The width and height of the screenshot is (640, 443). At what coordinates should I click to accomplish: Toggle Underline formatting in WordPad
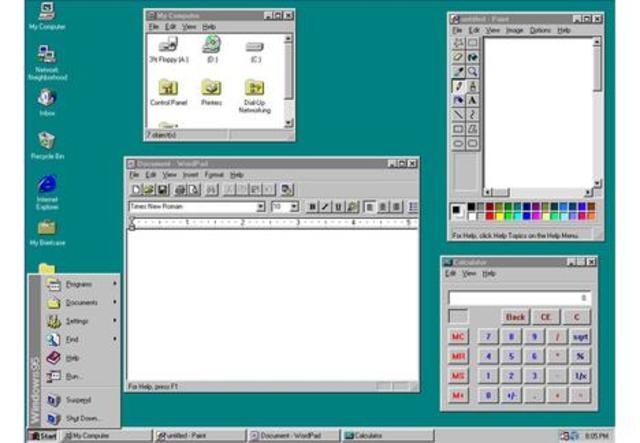[338, 207]
